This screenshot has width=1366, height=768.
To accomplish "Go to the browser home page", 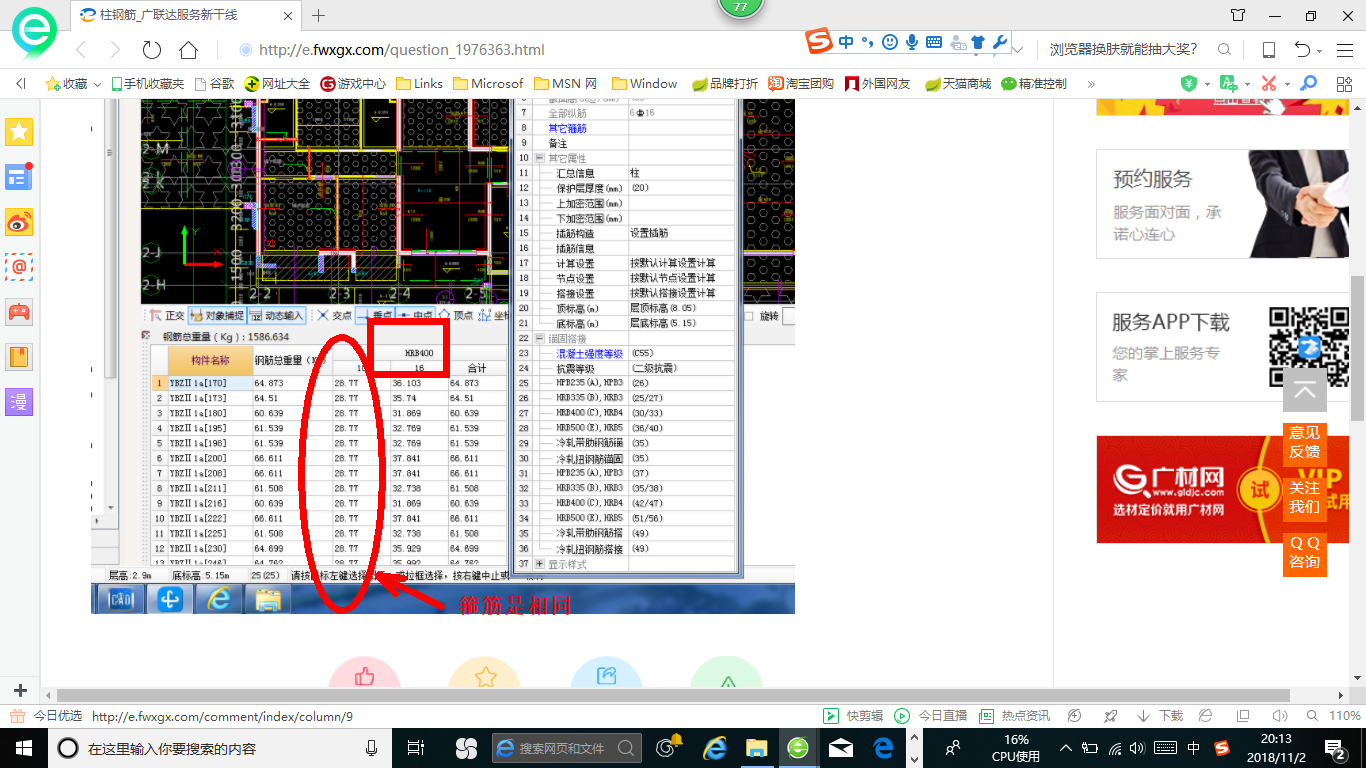I will coord(189,50).
